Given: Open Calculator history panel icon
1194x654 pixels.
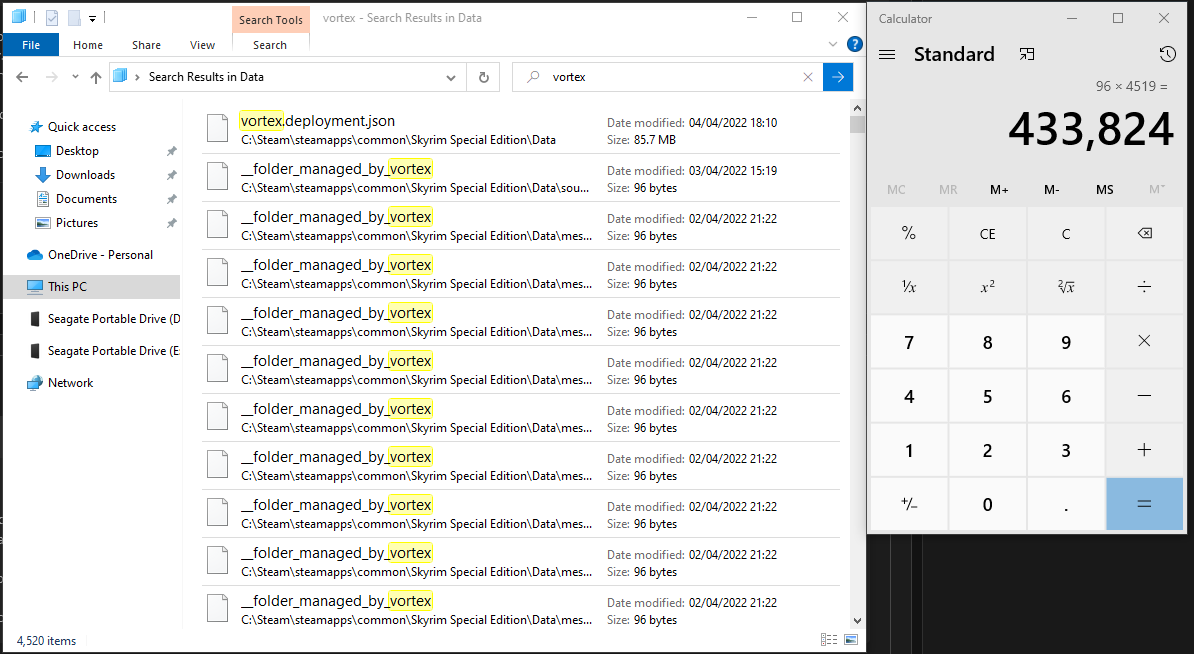Looking at the screenshot, I should (1167, 54).
